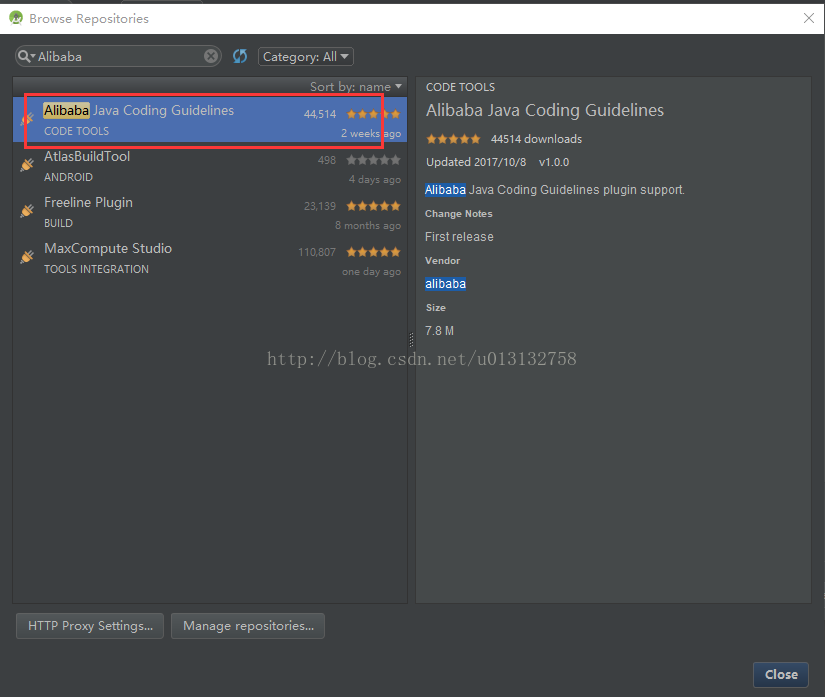Open the Category: All dropdown
The width and height of the screenshot is (825, 697).
coord(306,57)
